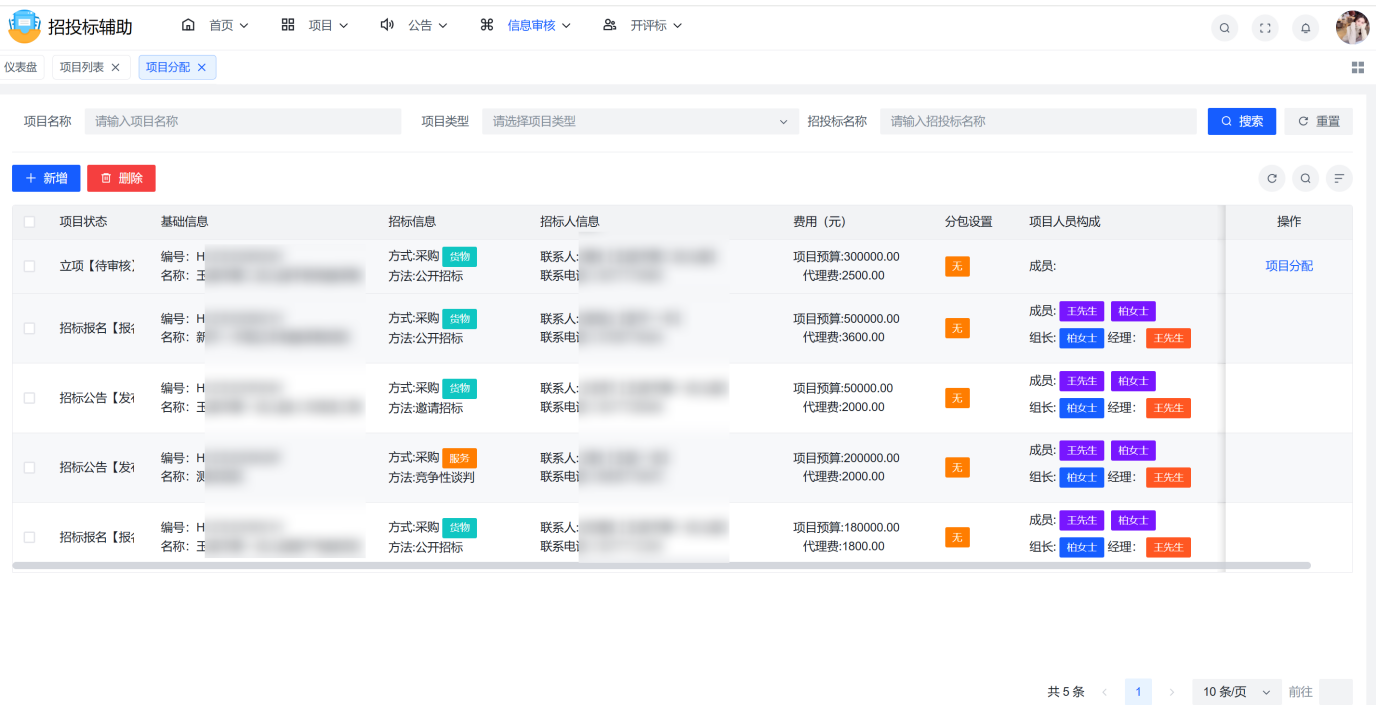Select the checkbox for the 立项【待审核】 row

[29, 268]
